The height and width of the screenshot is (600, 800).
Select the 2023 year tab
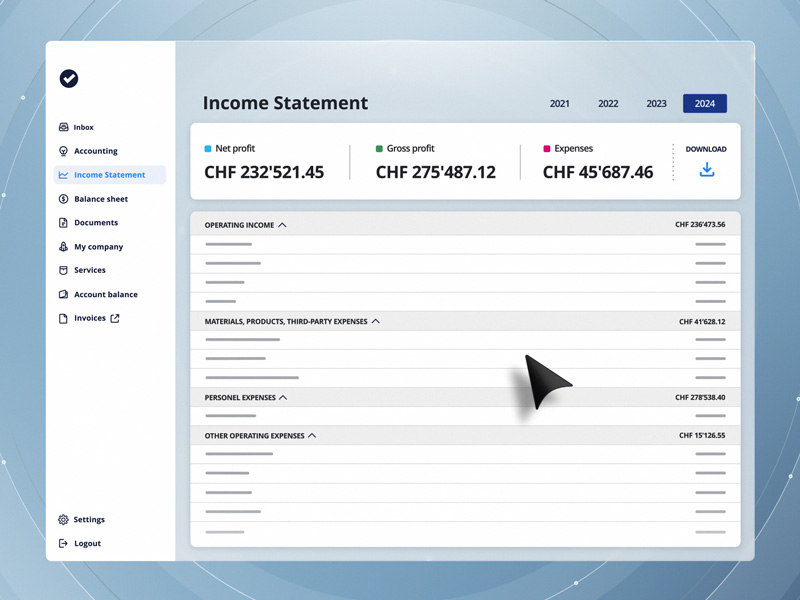point(656,104)
